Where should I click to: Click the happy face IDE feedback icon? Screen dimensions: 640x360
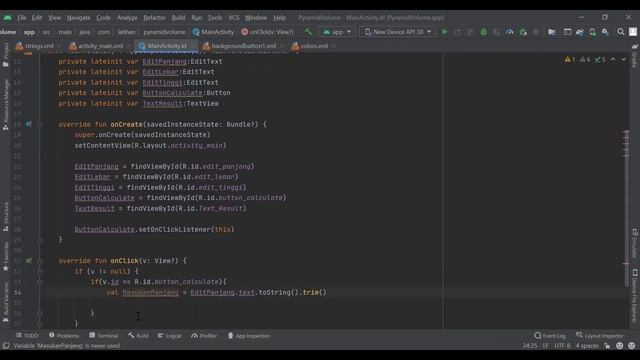pos(620,346)
